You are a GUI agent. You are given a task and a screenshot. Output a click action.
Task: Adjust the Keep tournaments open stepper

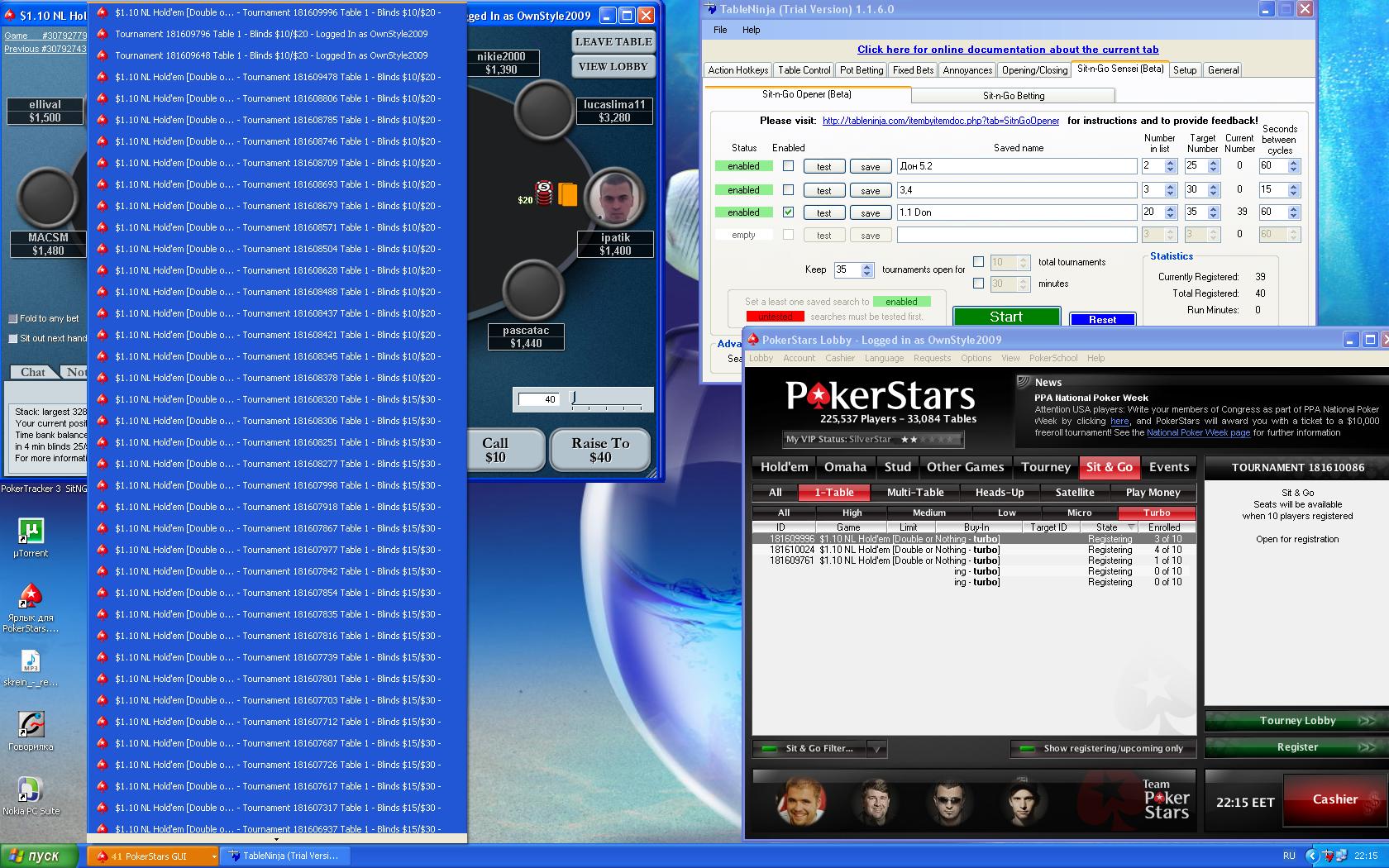[866, 269]
